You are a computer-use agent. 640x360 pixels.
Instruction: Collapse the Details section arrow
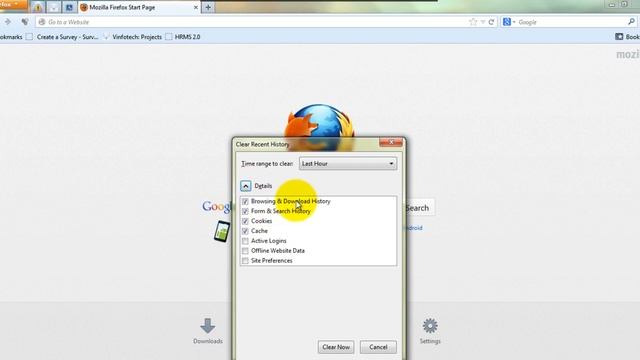click(x=245, y=186)
